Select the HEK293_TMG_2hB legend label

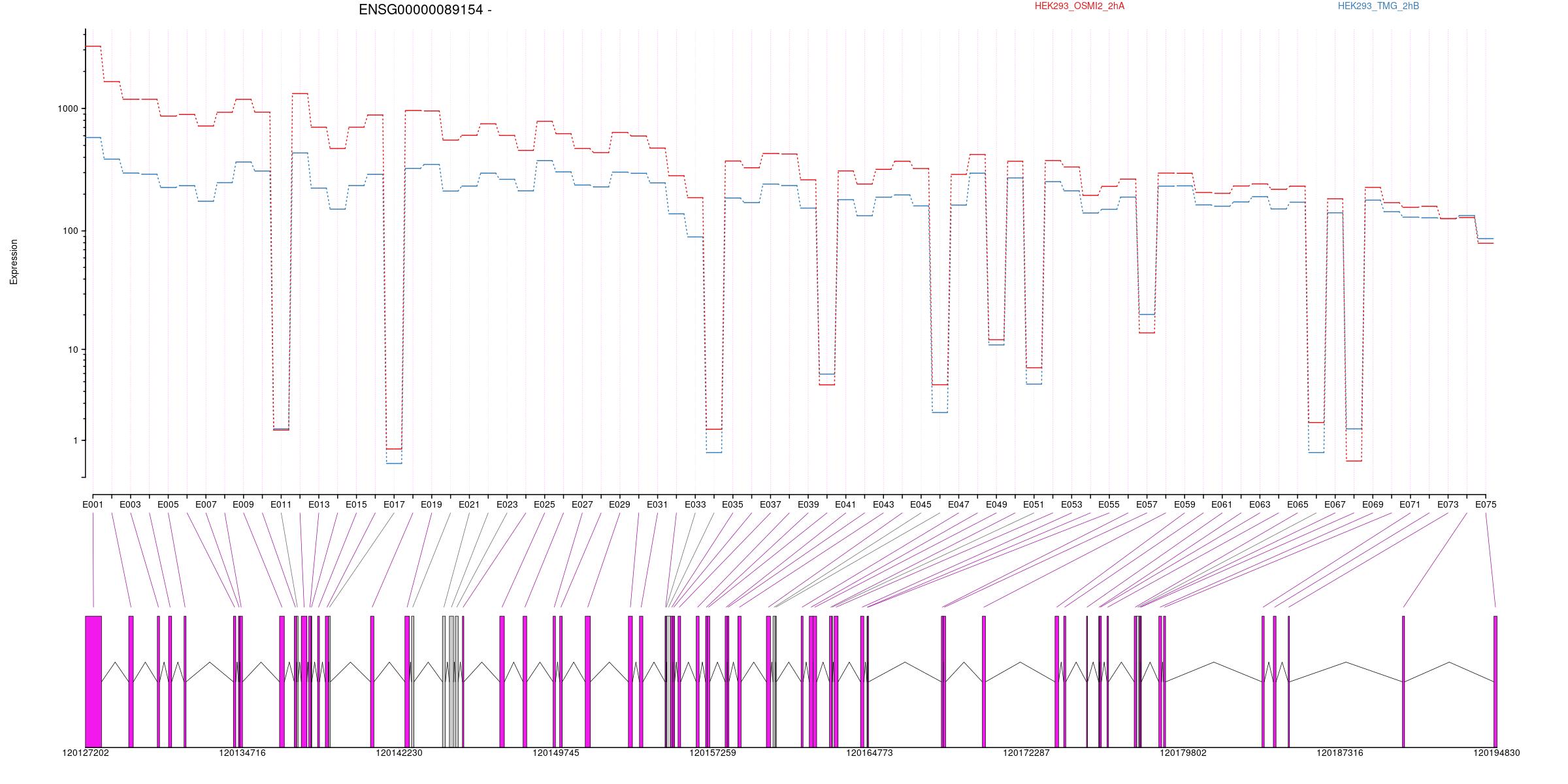(1379, 6)
